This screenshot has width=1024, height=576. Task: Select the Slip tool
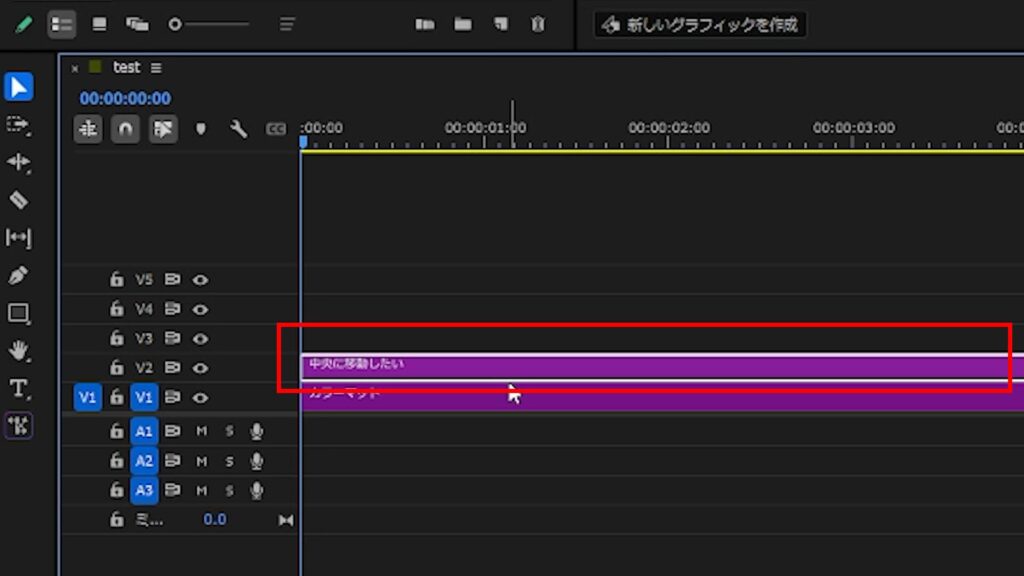tap(18, 237)
